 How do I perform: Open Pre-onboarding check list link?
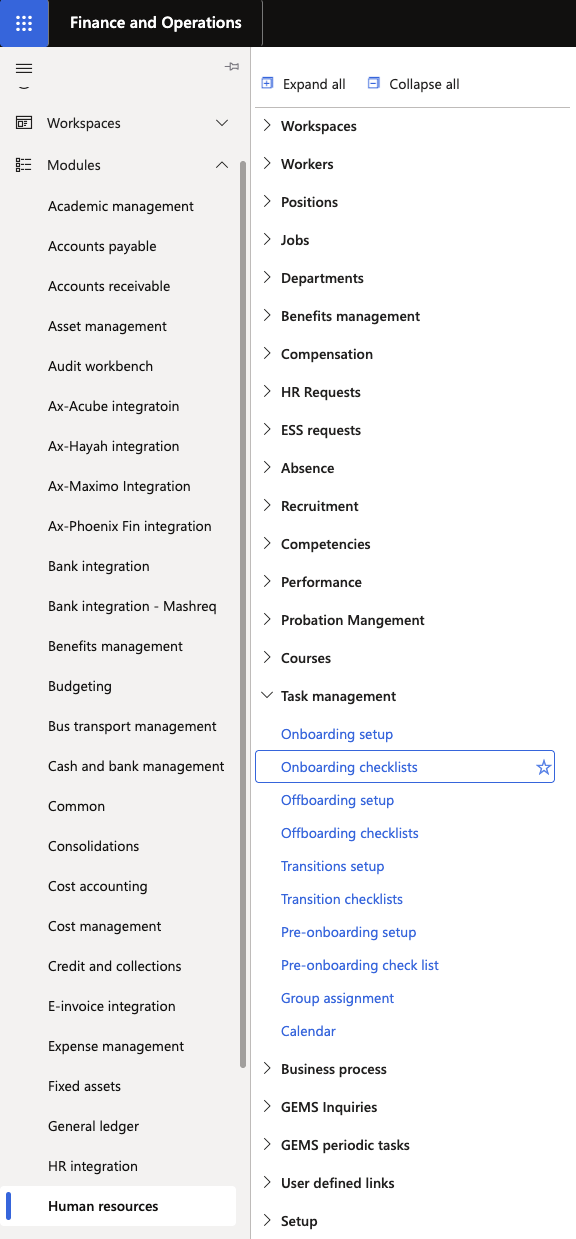[360, 965]
